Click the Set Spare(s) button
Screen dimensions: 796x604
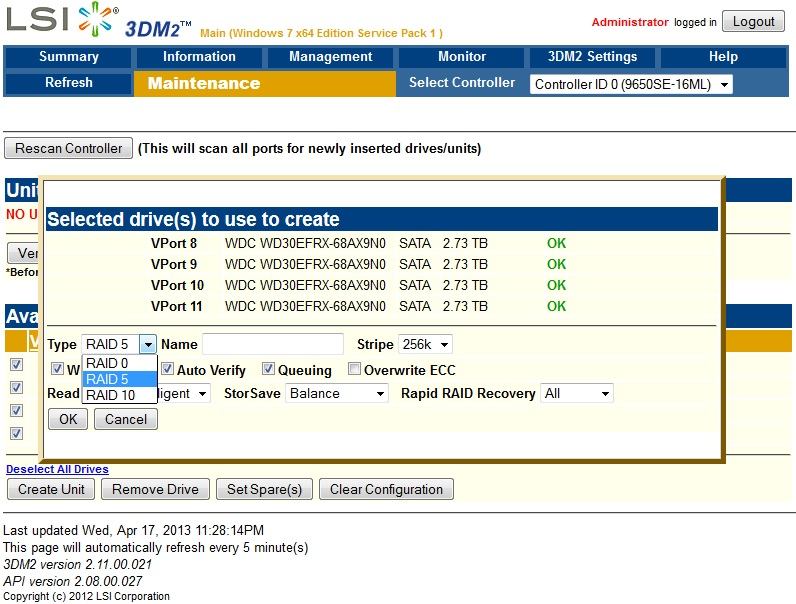(x=264, y=489)
